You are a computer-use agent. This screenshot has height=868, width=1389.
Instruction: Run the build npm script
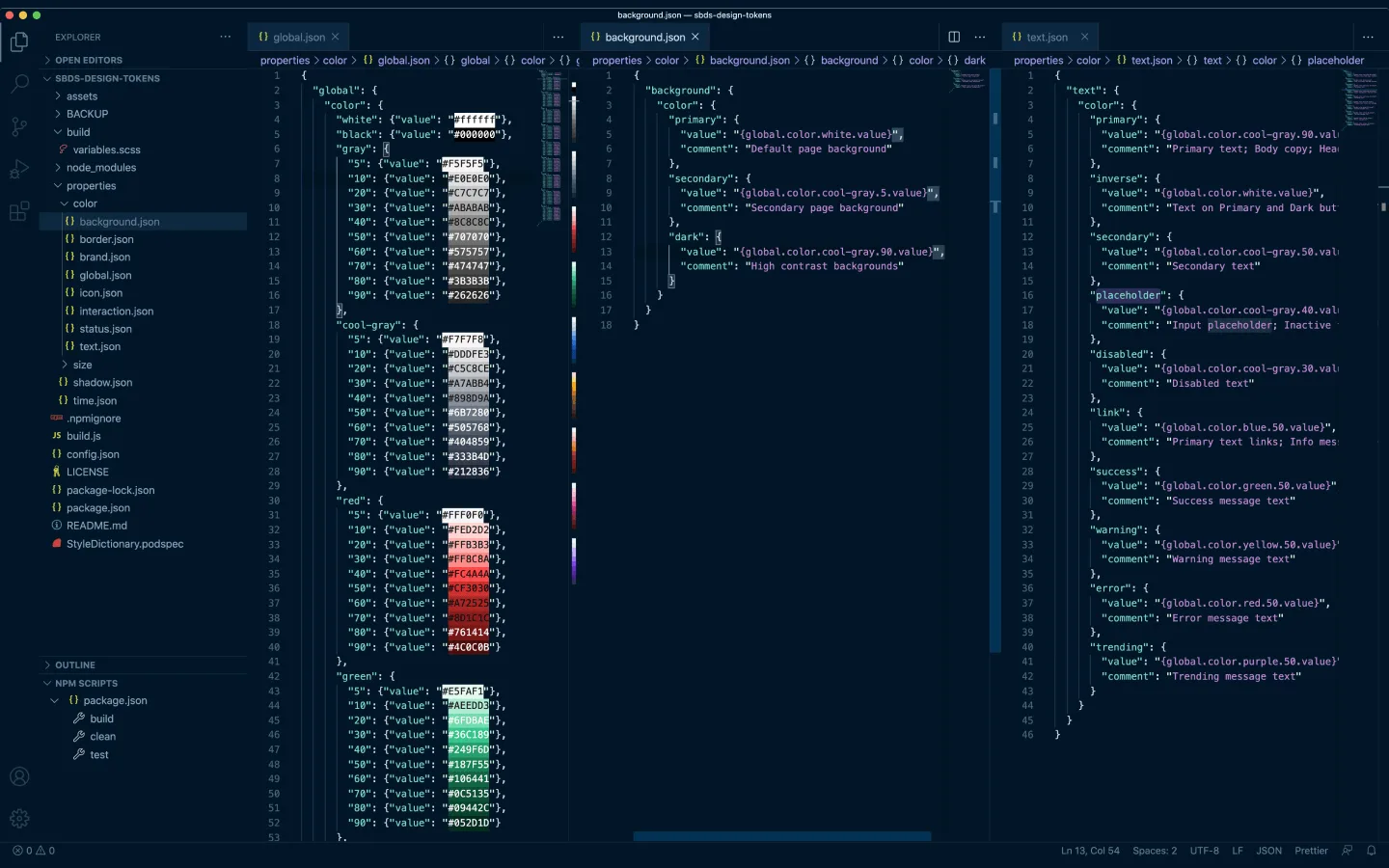(x=101, y=719)
